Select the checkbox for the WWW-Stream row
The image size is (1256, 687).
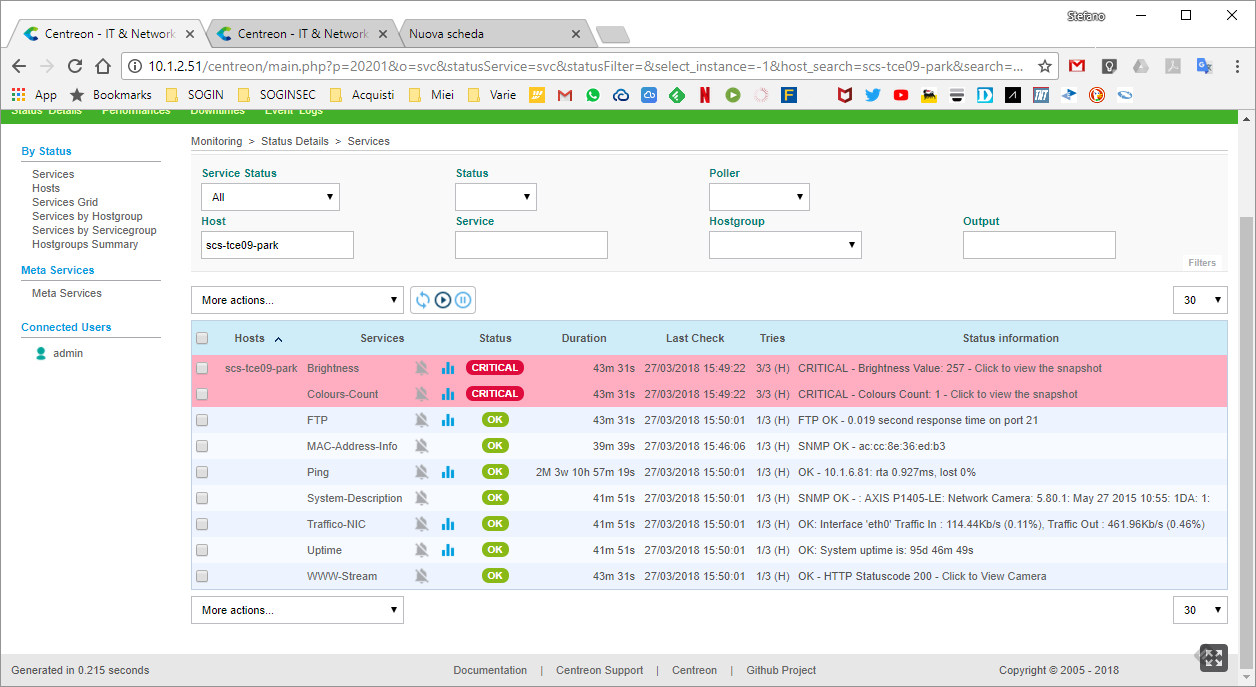[x=202, y=576]
